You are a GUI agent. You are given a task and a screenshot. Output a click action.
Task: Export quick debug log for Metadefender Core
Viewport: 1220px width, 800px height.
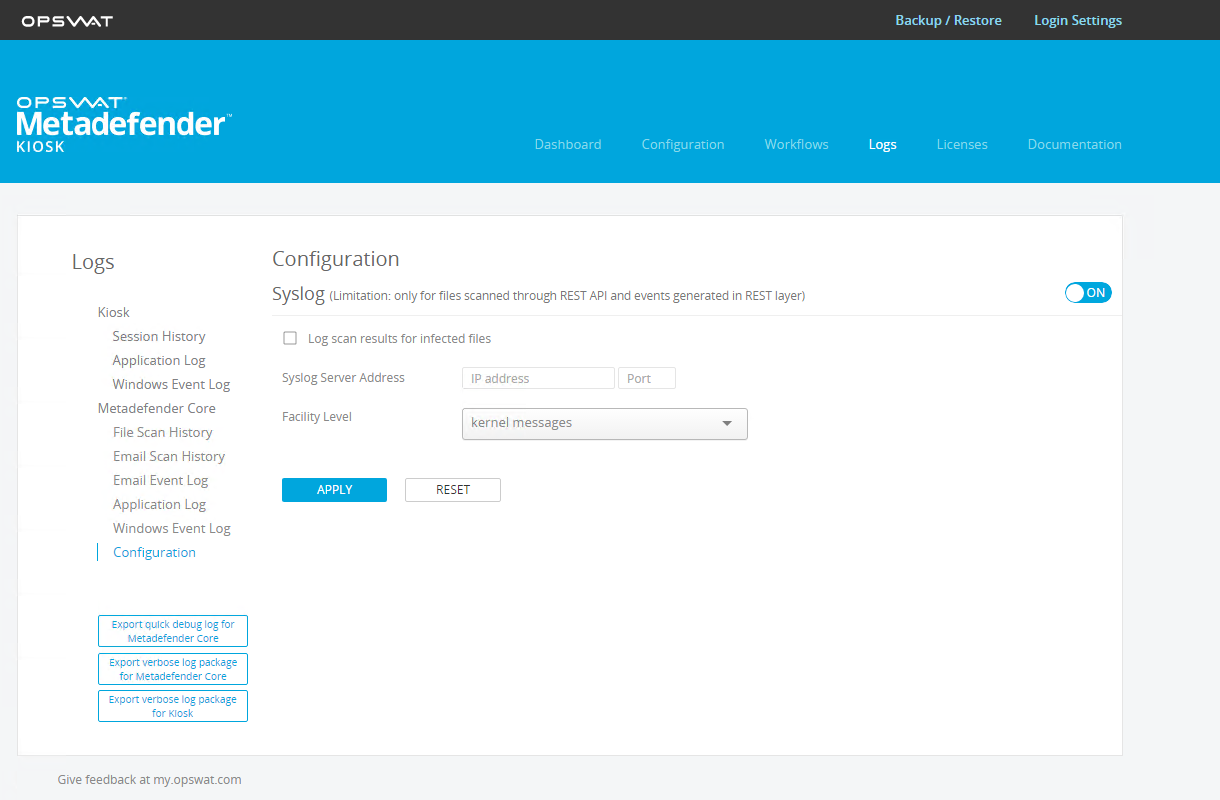pos(173,631)
